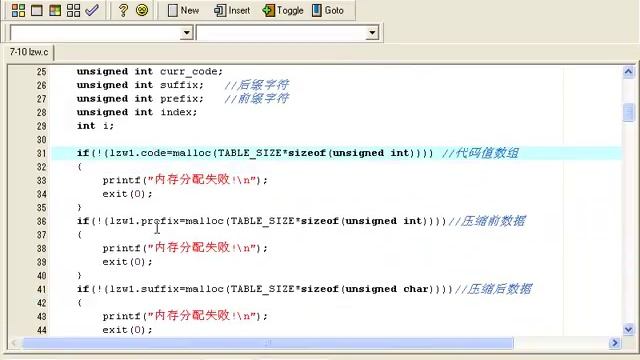Click the horizontal scrollbar left arrow

coord(15,343)
